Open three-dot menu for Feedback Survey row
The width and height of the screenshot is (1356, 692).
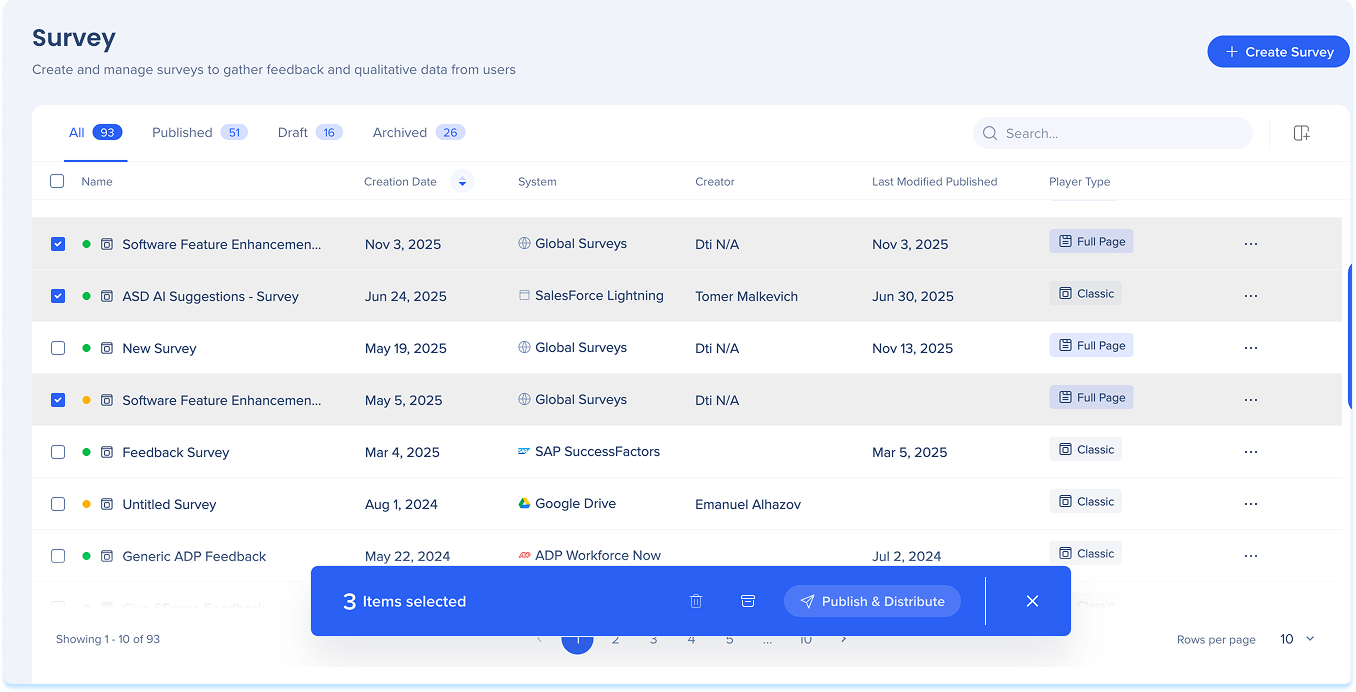tap(1250, 452)
